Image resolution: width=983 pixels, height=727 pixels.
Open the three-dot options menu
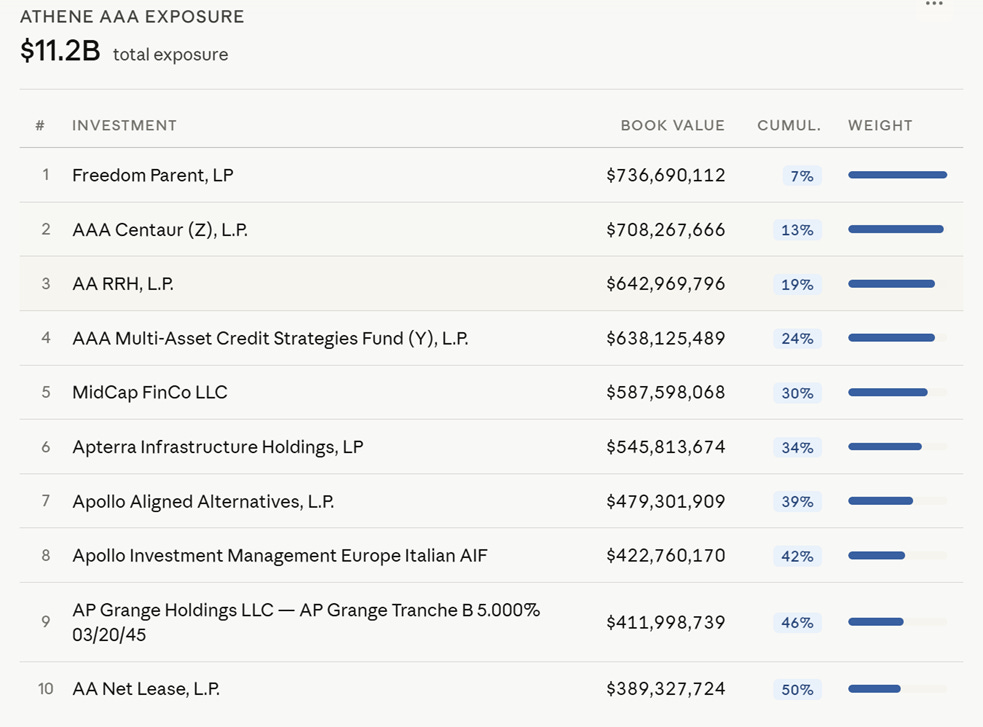[x=934, y=5]
